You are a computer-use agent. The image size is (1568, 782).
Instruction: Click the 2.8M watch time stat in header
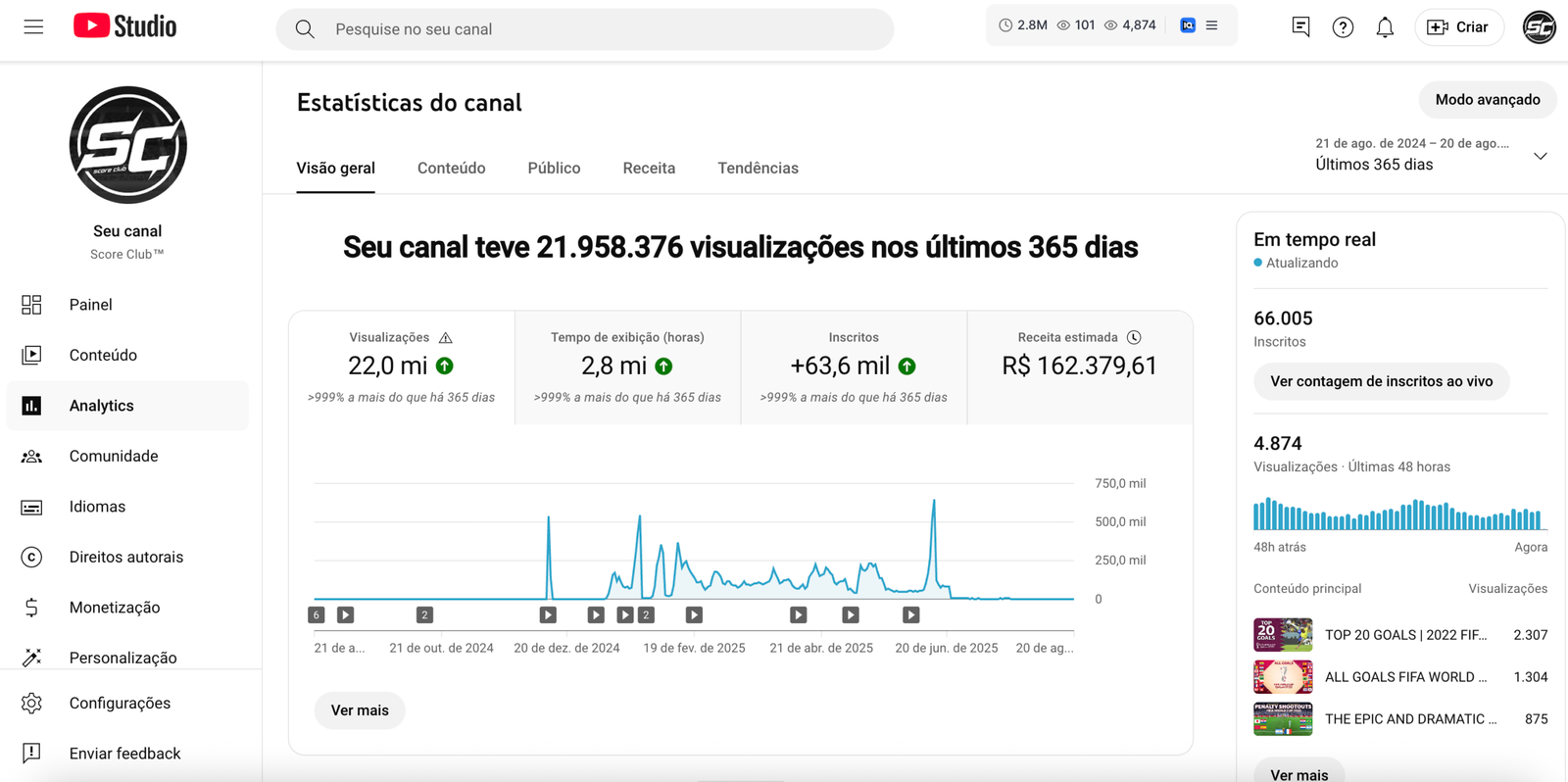click(x=1023, y=25)
